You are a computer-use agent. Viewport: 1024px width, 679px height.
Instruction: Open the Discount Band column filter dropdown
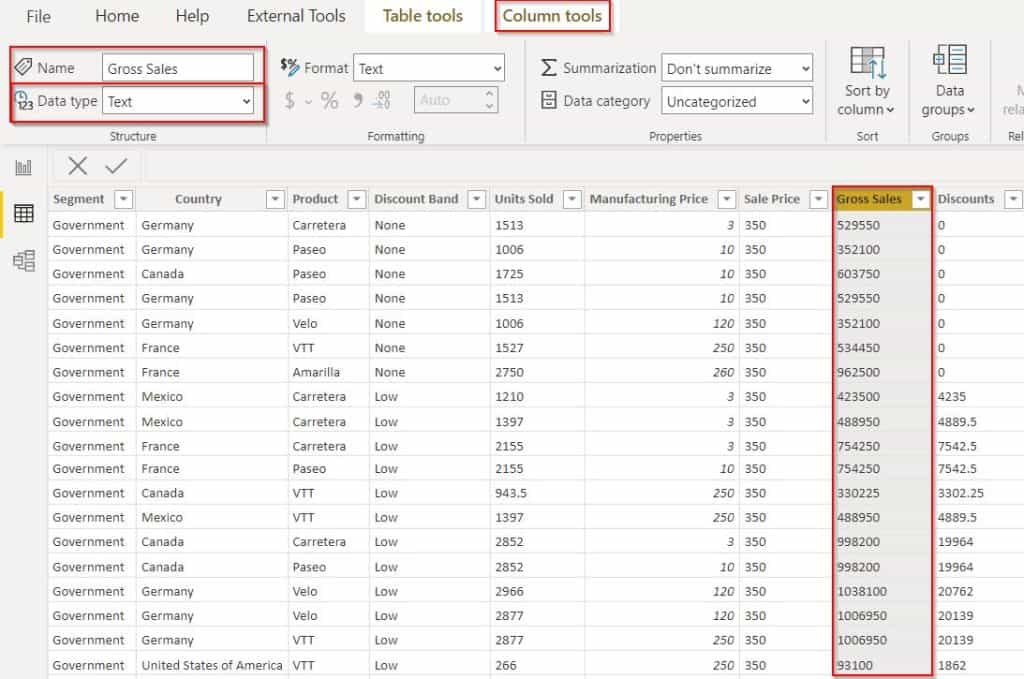[x=477, y=199]
